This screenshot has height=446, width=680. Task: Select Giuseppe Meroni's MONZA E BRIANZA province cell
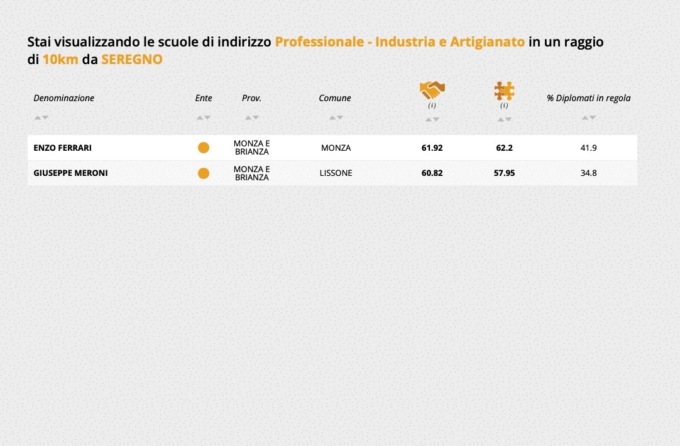pos(252,173)
